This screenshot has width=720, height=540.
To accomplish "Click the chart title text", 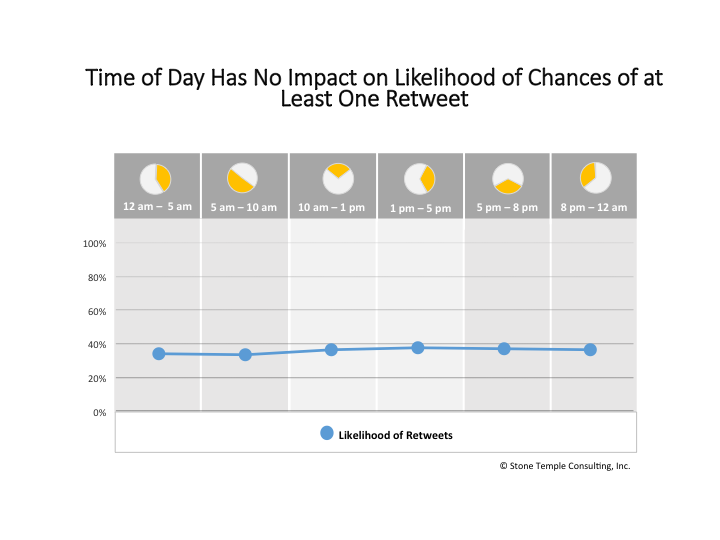I will [374, 88].
